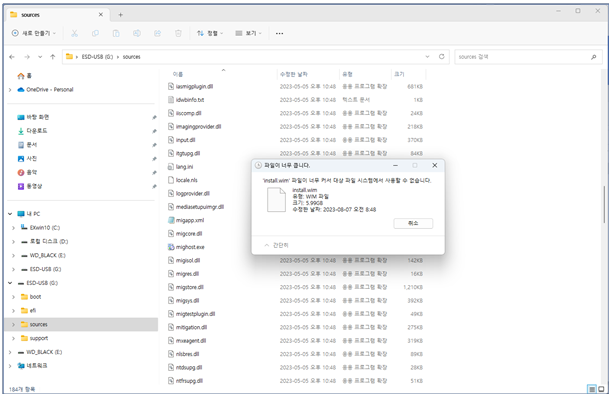Click the Share icon in toolbar
612x396 pixels.
[157, 34]
